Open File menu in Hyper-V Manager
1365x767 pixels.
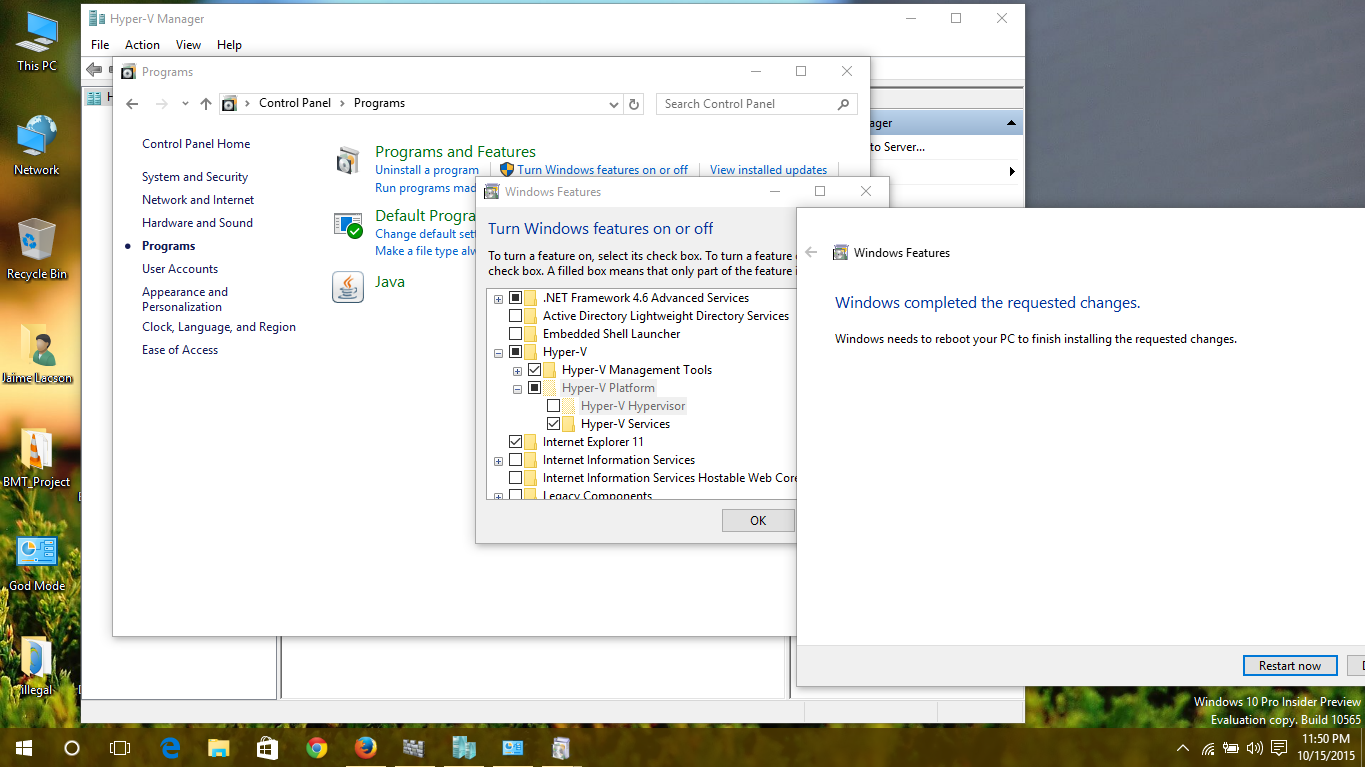[100, 45]
